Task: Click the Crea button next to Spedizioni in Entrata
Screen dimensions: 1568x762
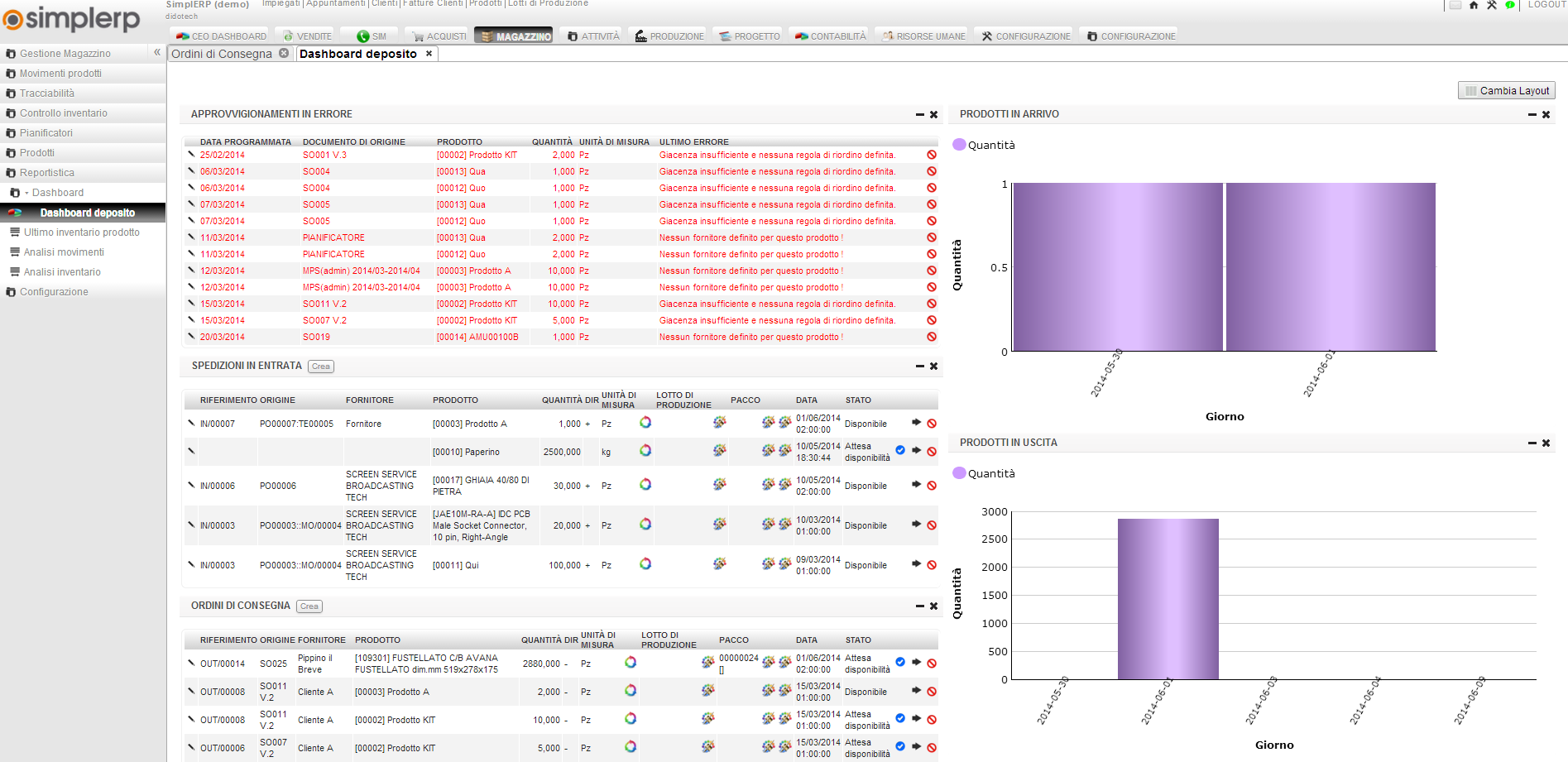Action: (x=321, y=366)
